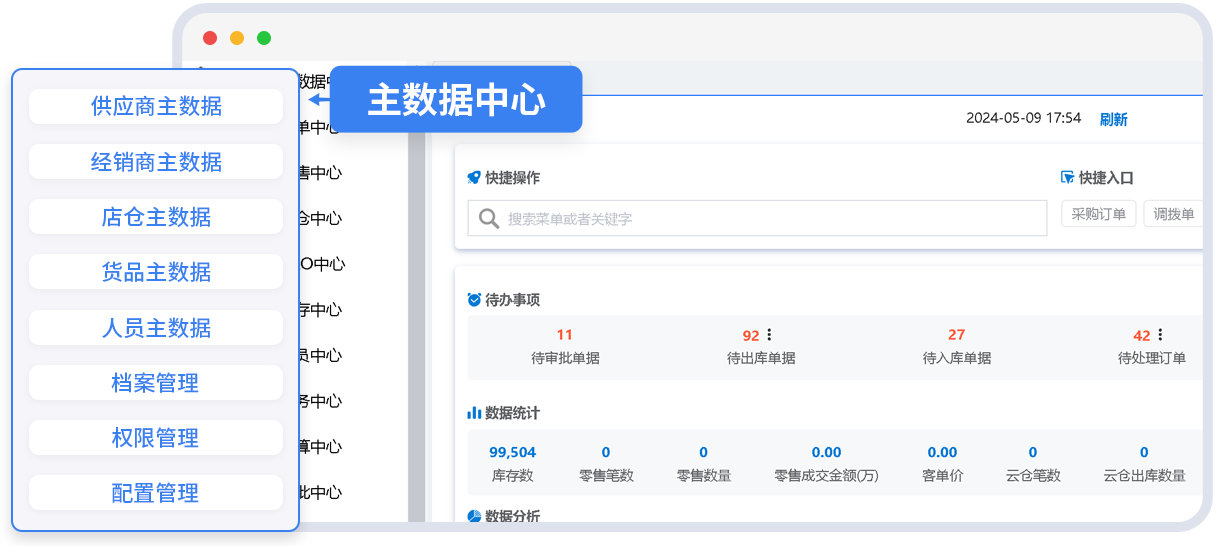Click the 刷新 refresh link
Image resolution: width=1220 pixels, height=546 pixels.
pyautogui.click(x=1113, y=119)
